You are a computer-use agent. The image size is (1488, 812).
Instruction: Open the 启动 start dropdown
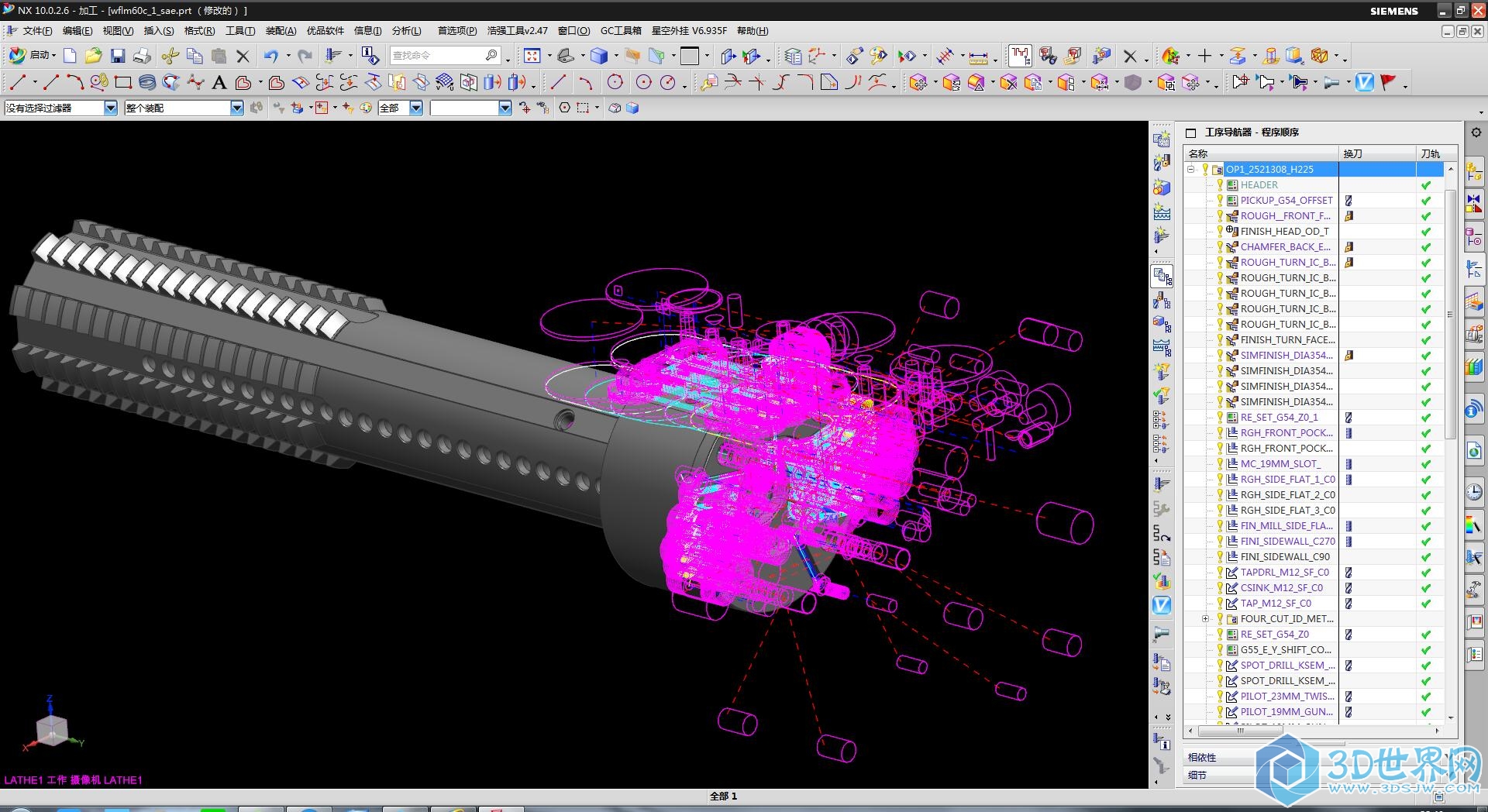[32, 56]
